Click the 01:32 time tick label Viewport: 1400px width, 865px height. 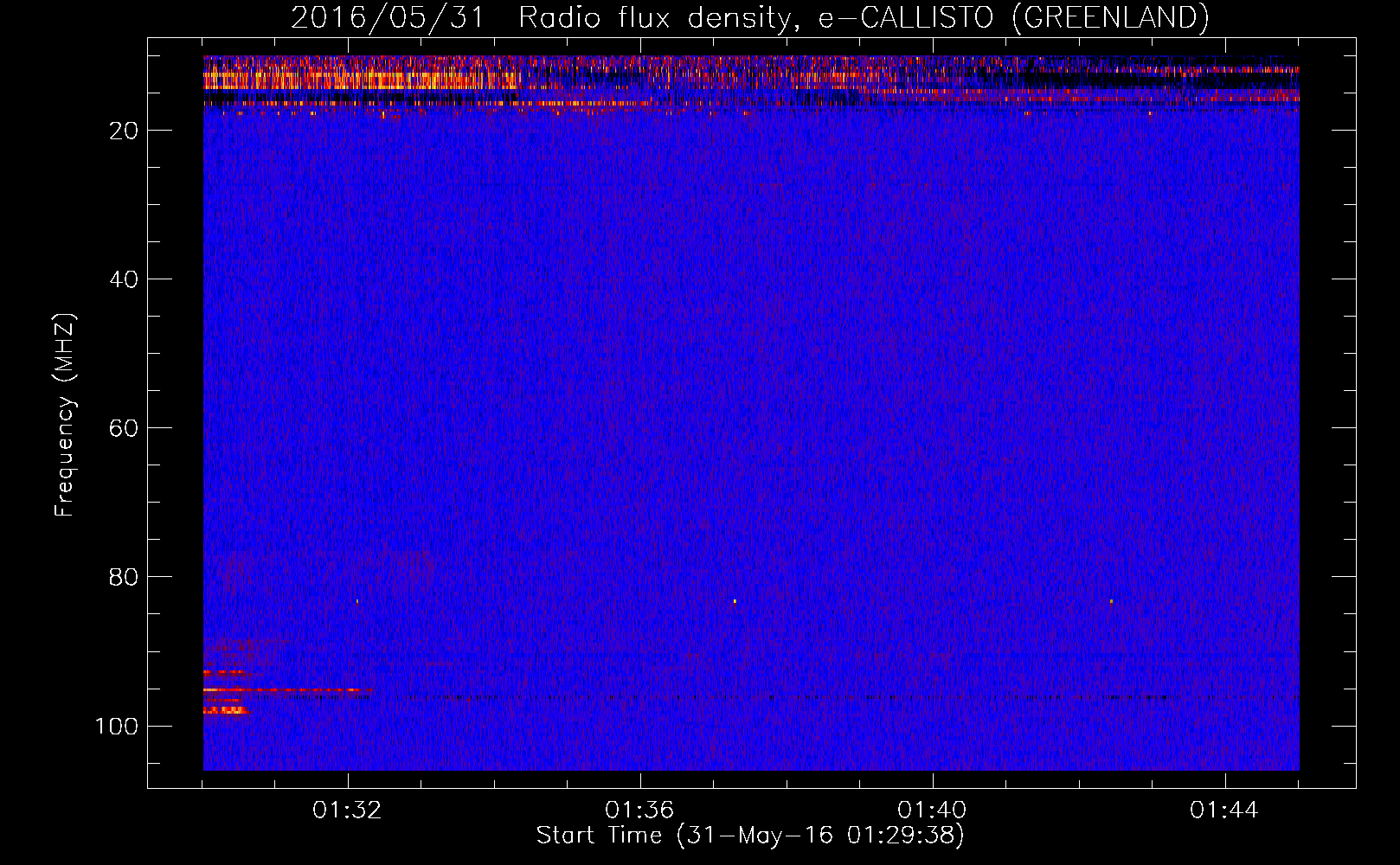347,811
